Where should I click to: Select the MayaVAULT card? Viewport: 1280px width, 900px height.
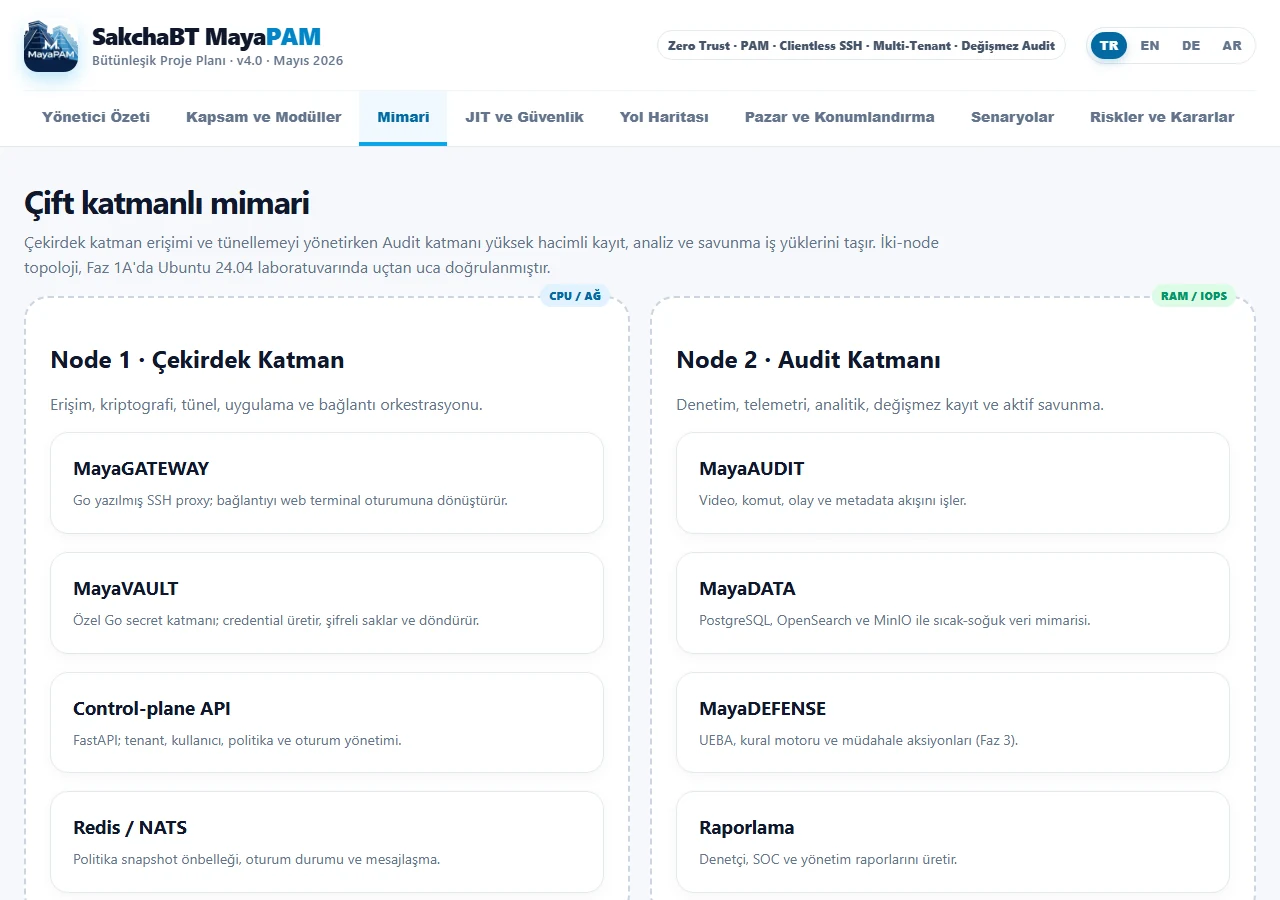click(x=327, y=603)
